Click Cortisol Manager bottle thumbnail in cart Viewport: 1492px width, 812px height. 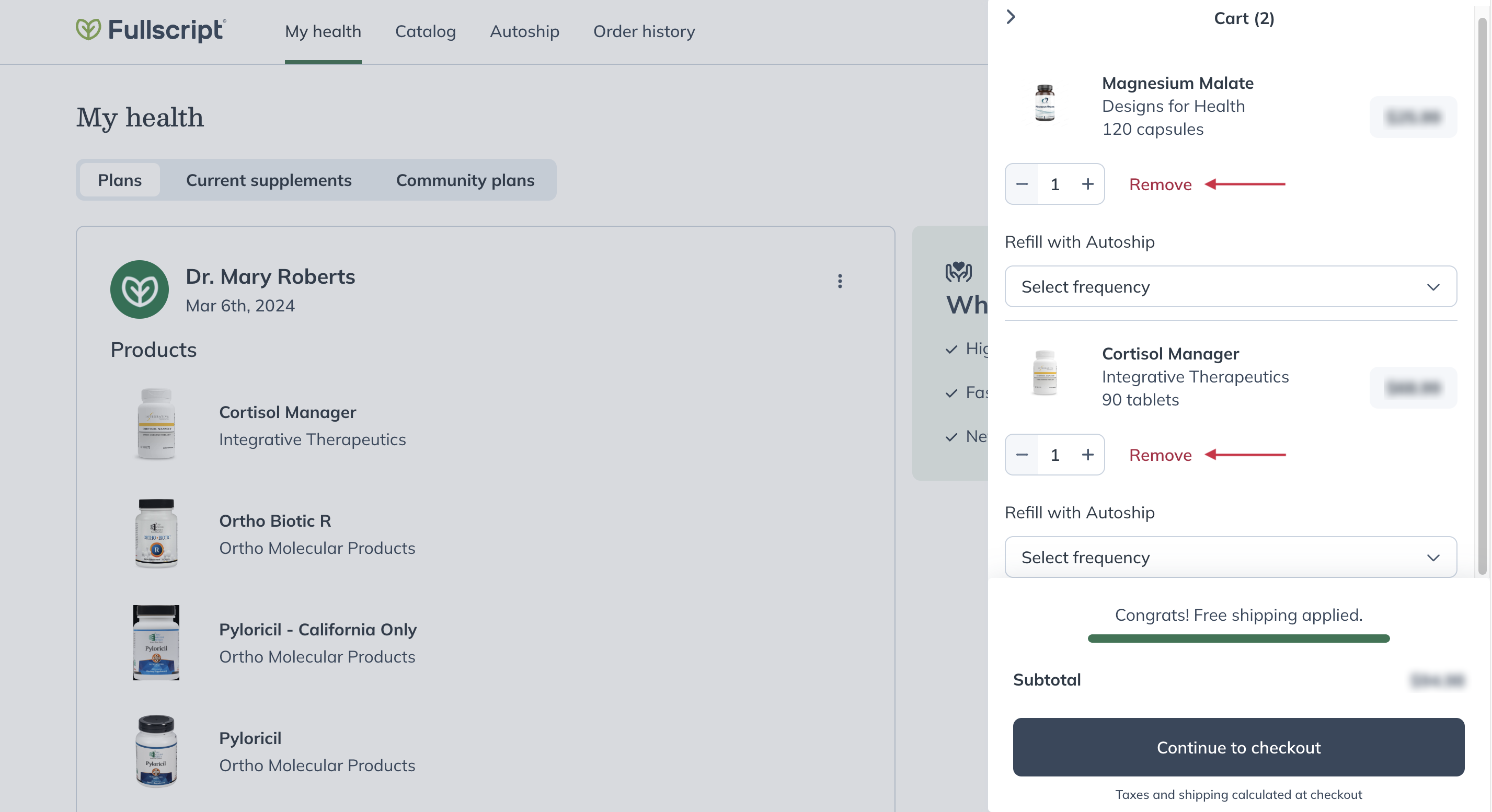coord(1045,373)
